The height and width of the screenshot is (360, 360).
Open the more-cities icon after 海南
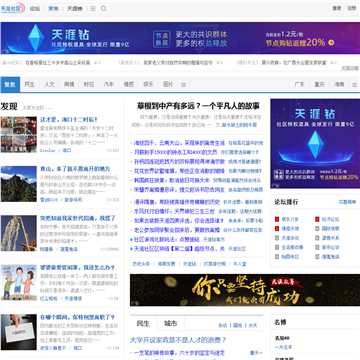354,85
